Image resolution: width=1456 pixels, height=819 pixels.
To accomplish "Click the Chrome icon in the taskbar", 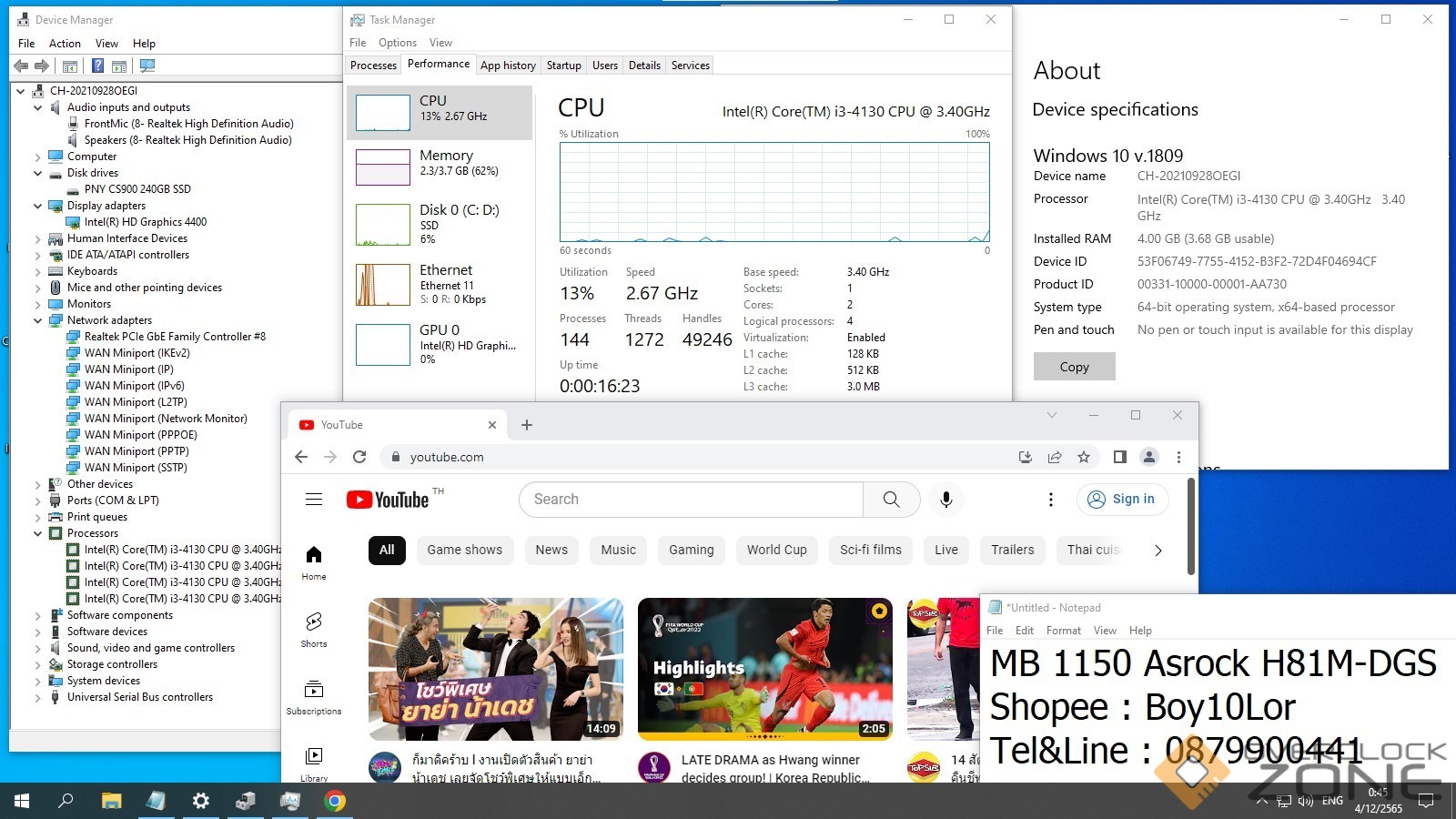I will point(335,801).
